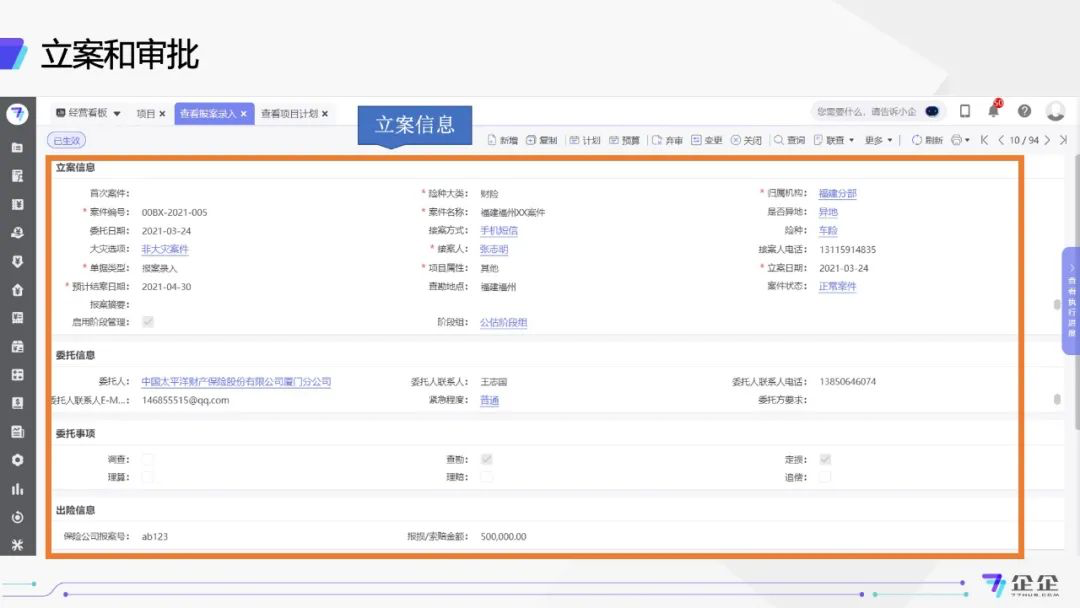This screenshot has height=608, width=1080.
Task: Click the 复制 toolbar button
Action: pyautogui.click(x=541, y=141)
